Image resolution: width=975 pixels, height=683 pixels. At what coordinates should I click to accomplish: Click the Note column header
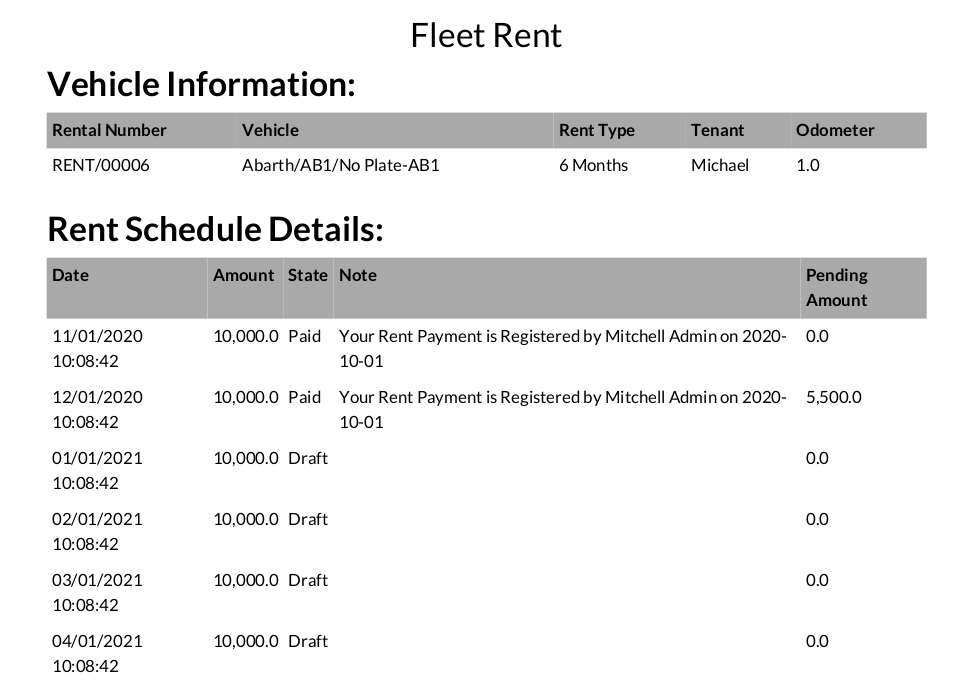pos(358,275)
